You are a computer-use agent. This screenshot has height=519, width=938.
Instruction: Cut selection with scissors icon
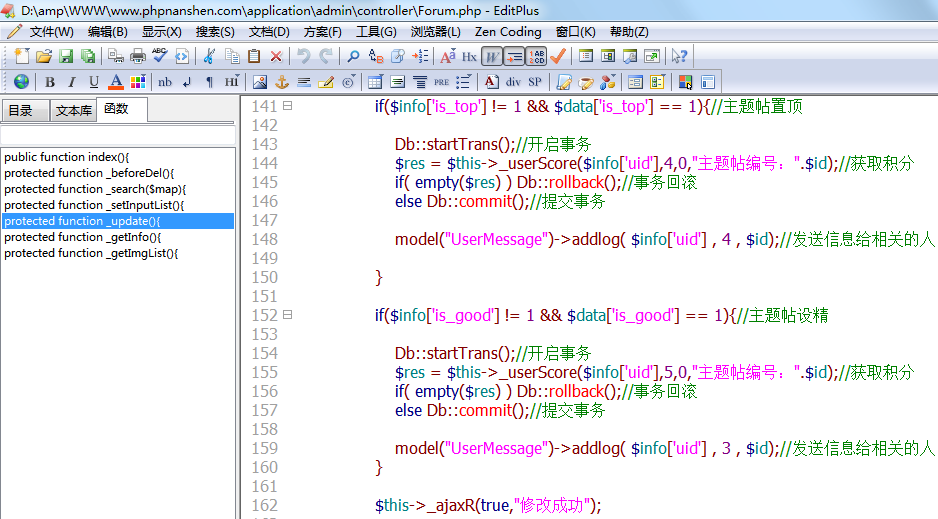click(x=209, y=56)
